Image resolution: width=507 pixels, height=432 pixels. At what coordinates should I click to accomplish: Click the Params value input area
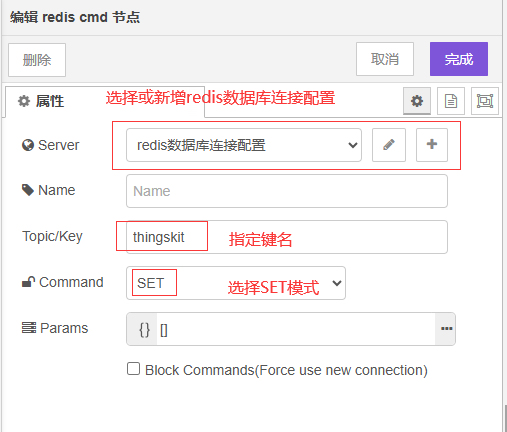coord(296,329)
